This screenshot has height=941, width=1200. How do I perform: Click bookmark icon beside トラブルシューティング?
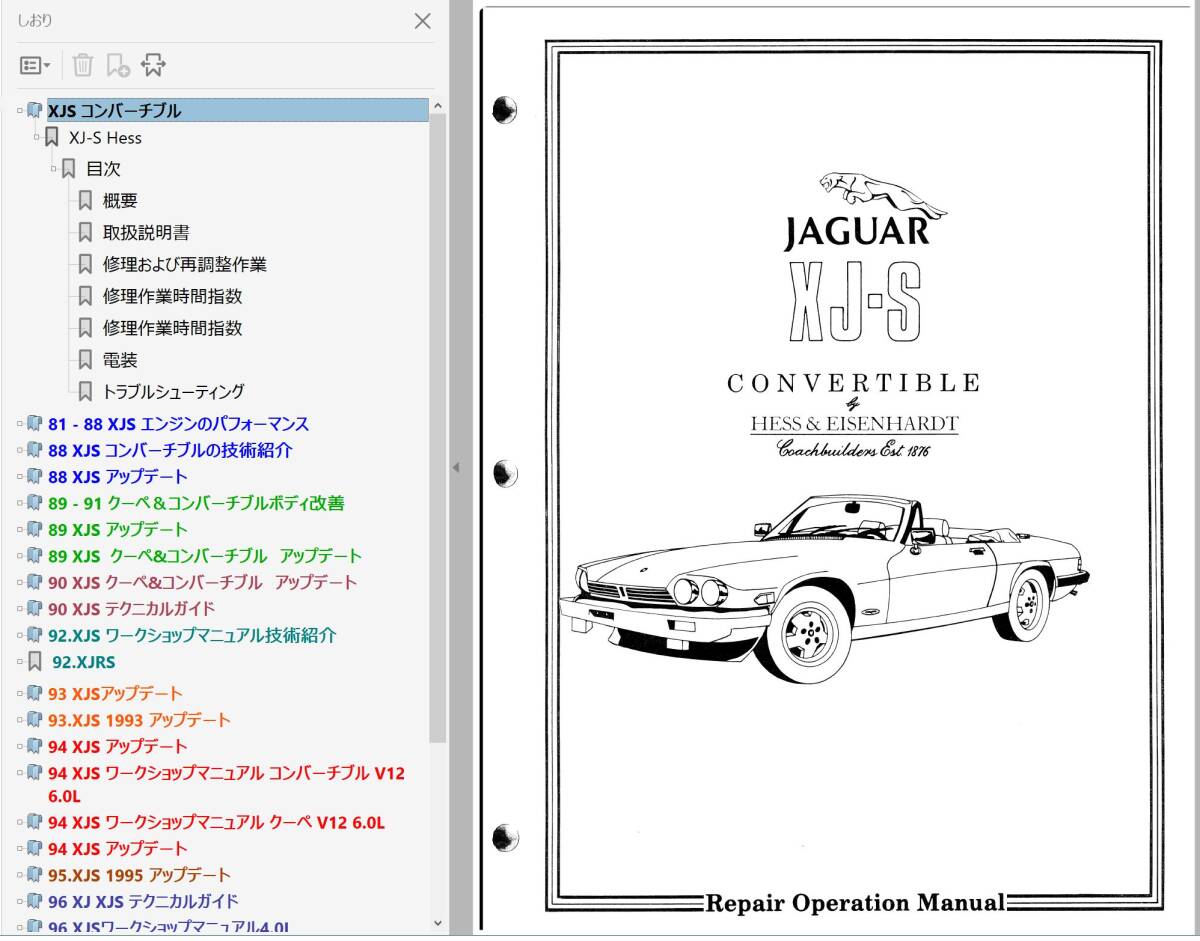[85, 392]
